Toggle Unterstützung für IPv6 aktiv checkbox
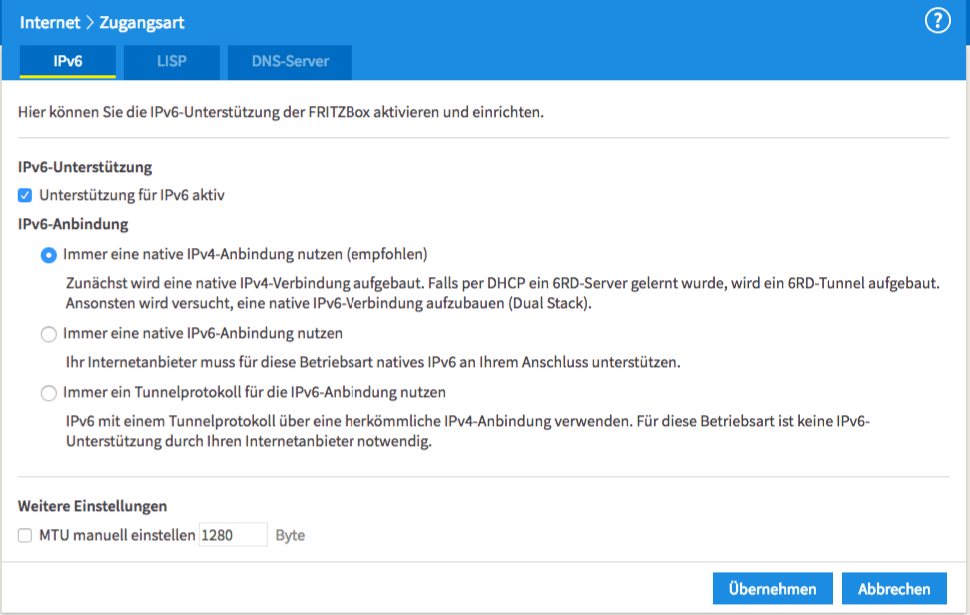This screenshot has width=970, height=615. 25,196
